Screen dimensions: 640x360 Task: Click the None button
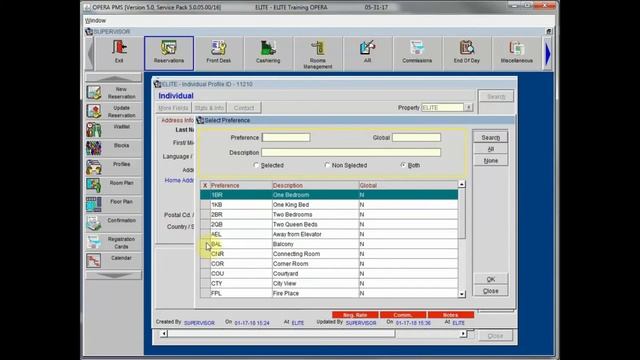(491, 160)
